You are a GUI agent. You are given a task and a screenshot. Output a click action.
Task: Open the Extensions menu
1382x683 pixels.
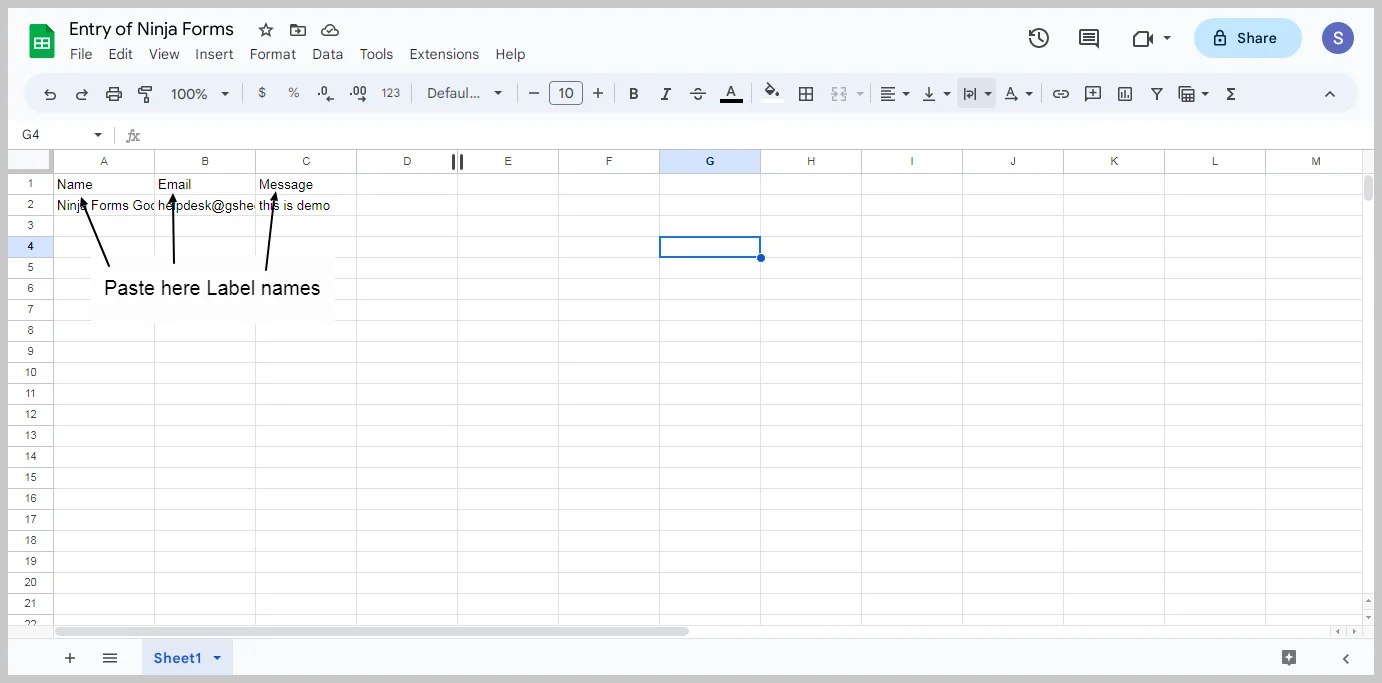pos(444,54)
